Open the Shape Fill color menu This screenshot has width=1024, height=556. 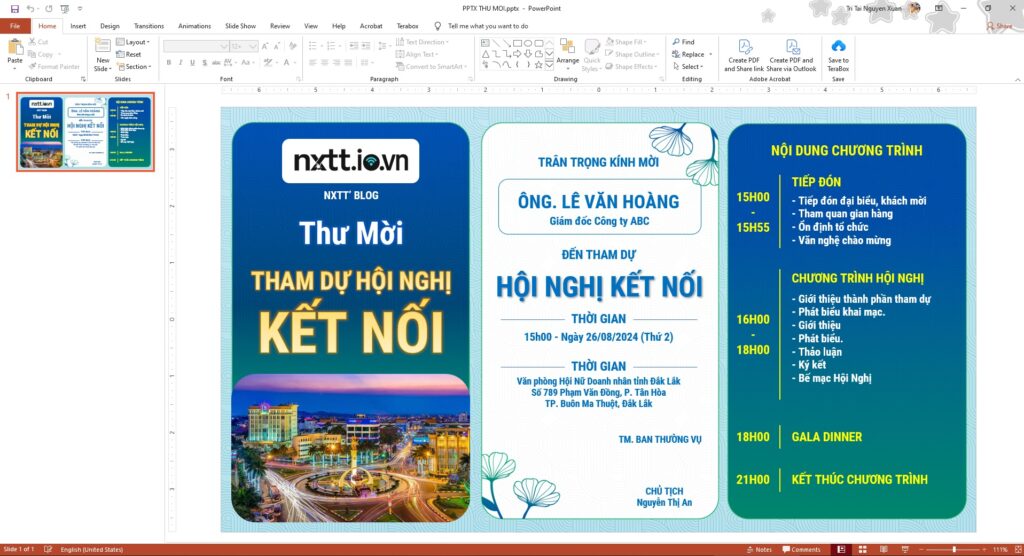pyautogui.click(x=626, y=42)
